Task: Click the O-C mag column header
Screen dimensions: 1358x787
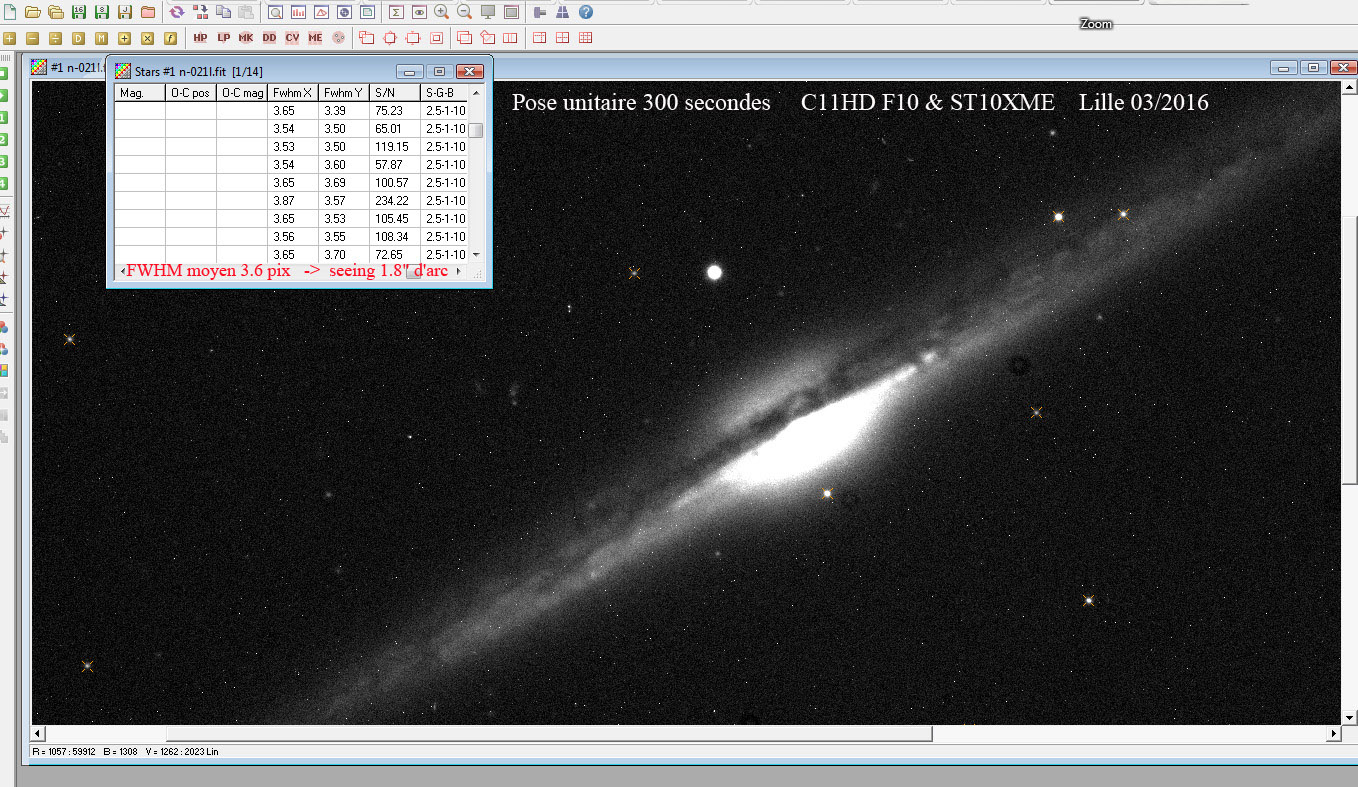Action: coord(243,93)
